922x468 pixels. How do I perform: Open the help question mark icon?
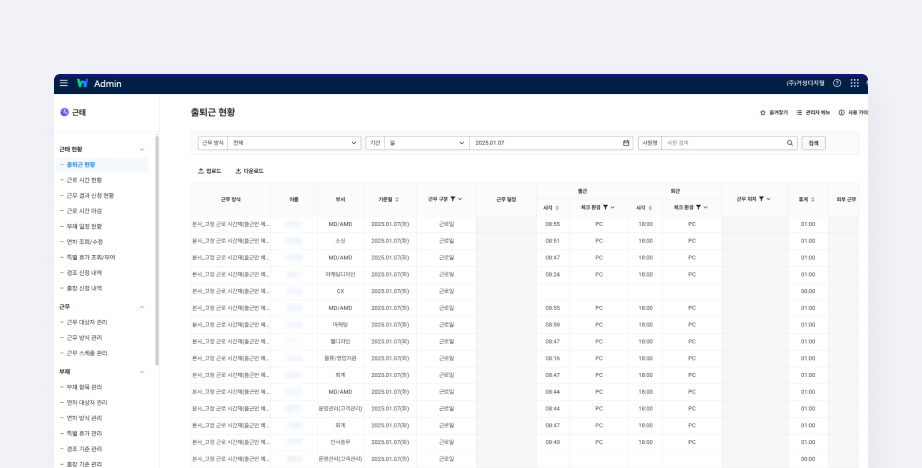pyautogui.click(x=837, y=83)
